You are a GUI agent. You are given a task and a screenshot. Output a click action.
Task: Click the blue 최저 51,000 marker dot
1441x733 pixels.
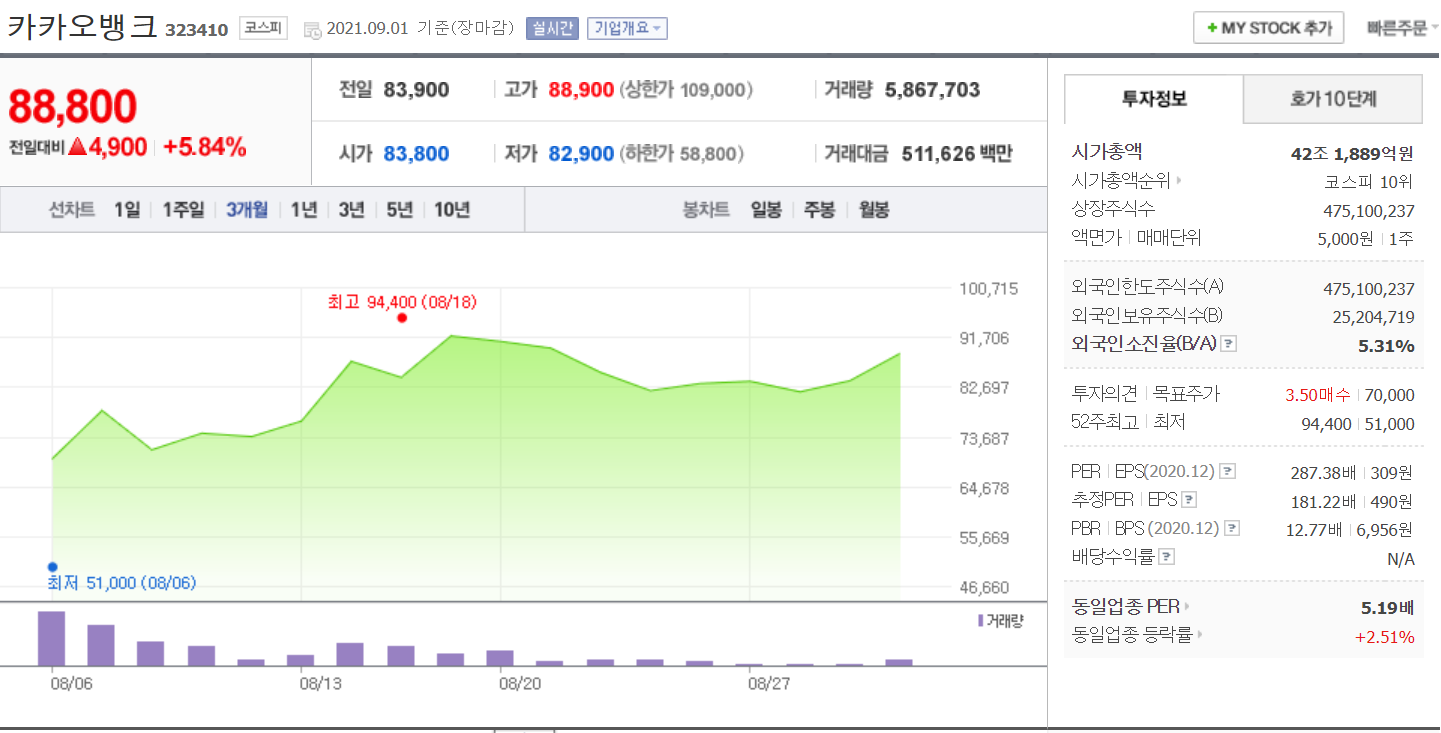52,567
